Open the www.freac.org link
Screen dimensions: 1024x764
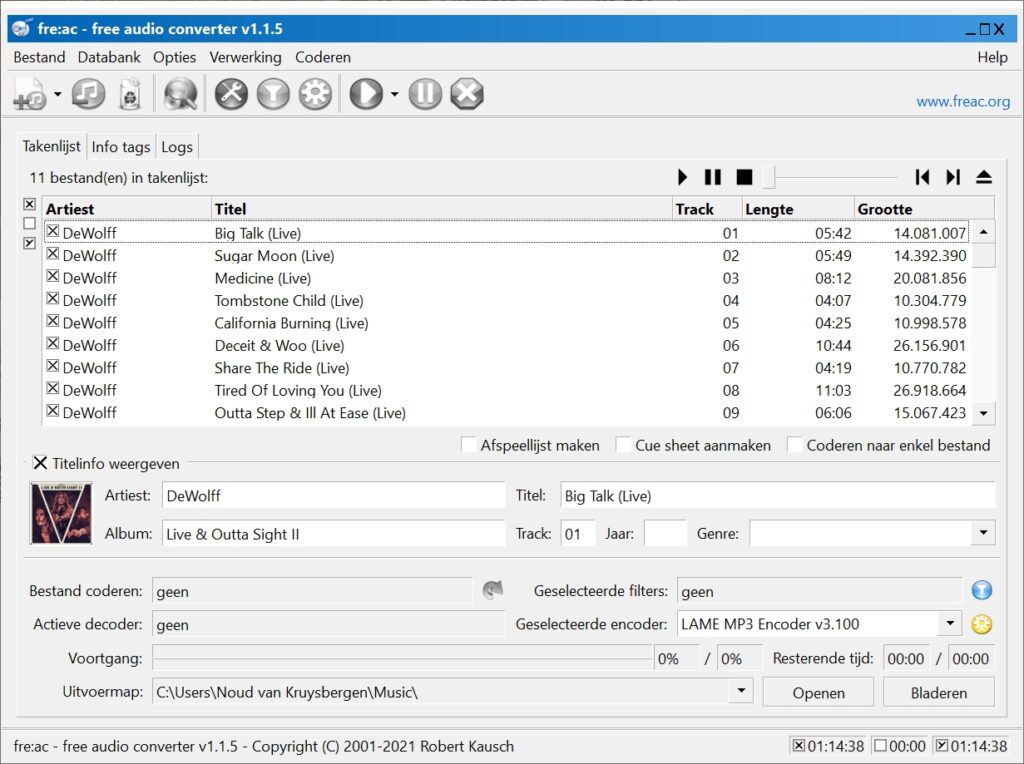[x=963, y=101]
